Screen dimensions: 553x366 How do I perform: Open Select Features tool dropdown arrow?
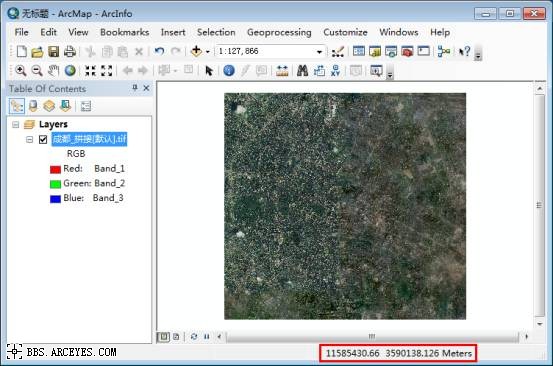coord(175,71)
